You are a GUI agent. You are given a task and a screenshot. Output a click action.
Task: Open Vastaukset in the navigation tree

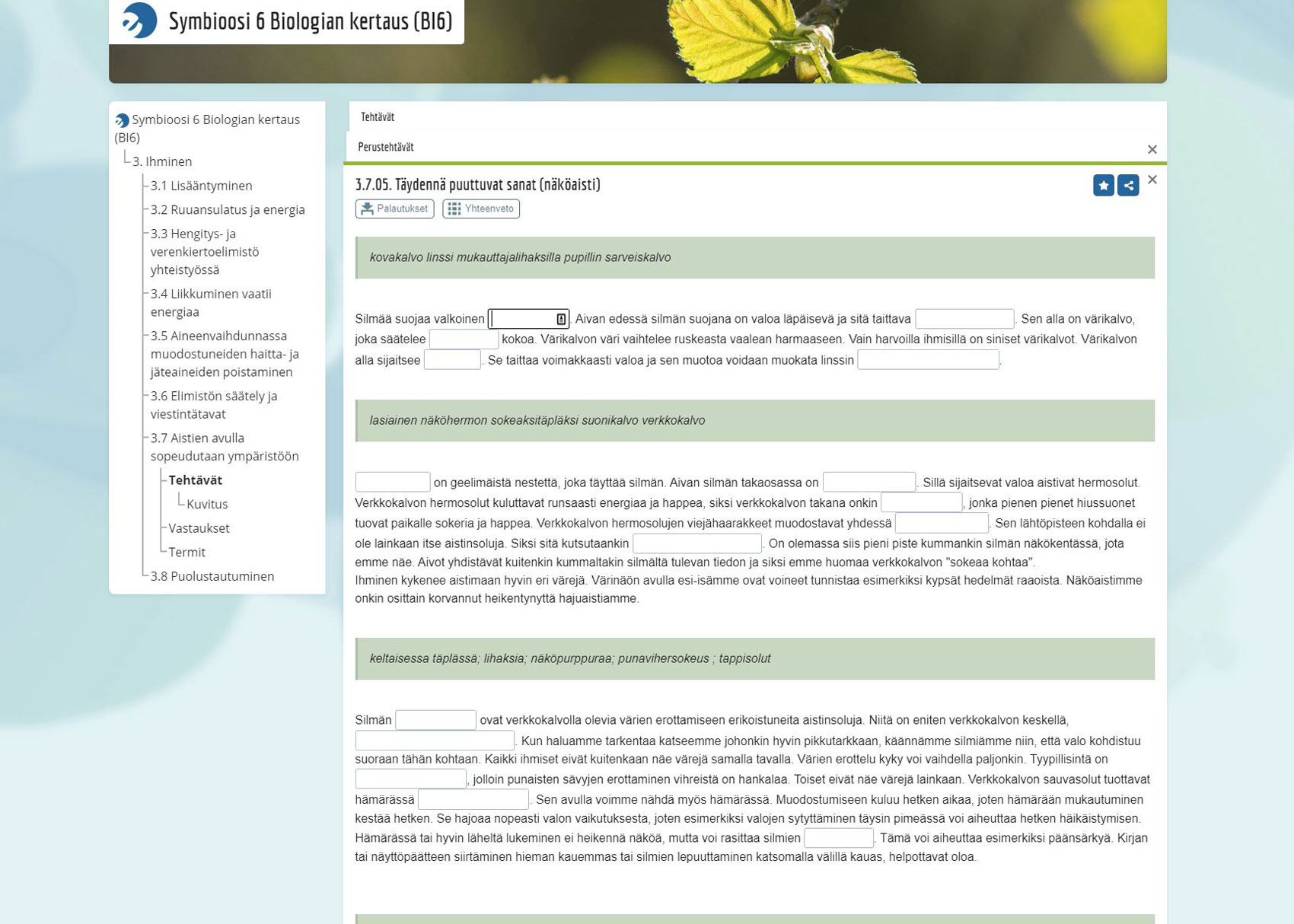(199, 528)
